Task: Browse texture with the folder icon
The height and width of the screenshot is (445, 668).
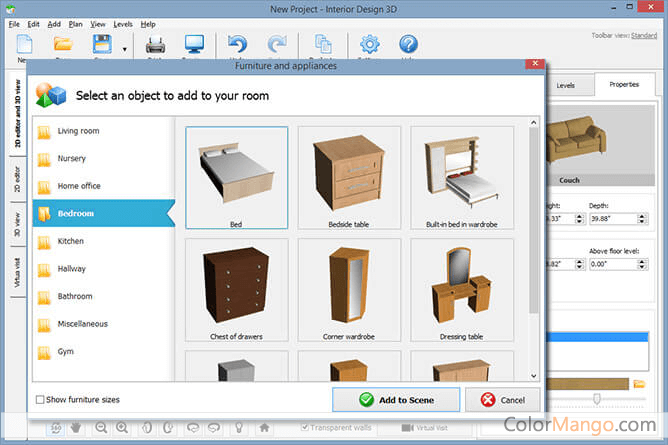Action: (639, 383)
